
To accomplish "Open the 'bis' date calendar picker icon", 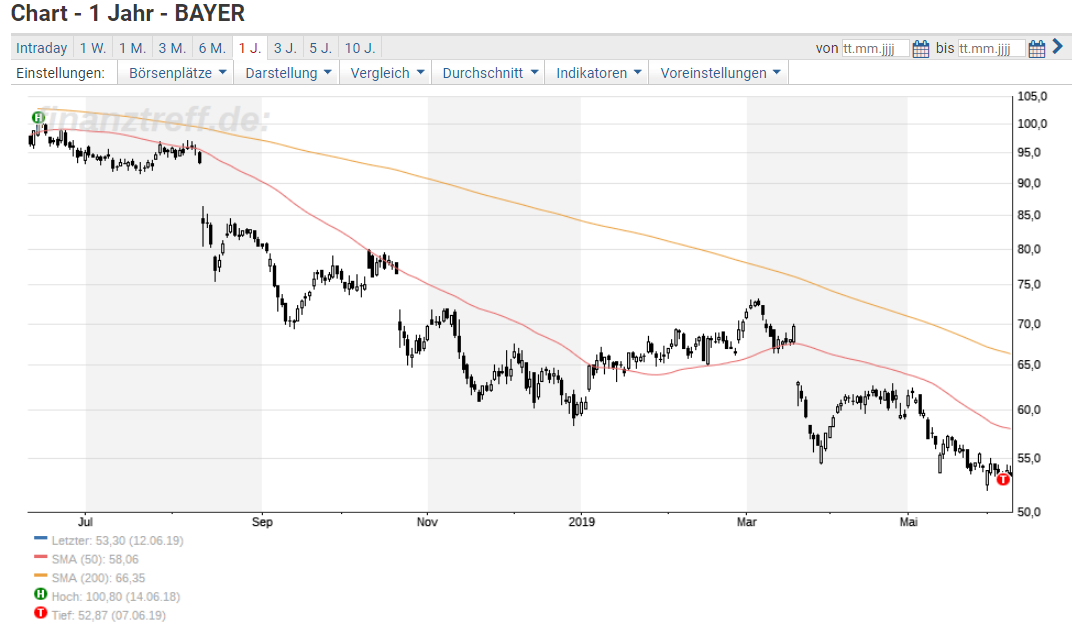I will pyautogui.click(x=1036, y=49).
